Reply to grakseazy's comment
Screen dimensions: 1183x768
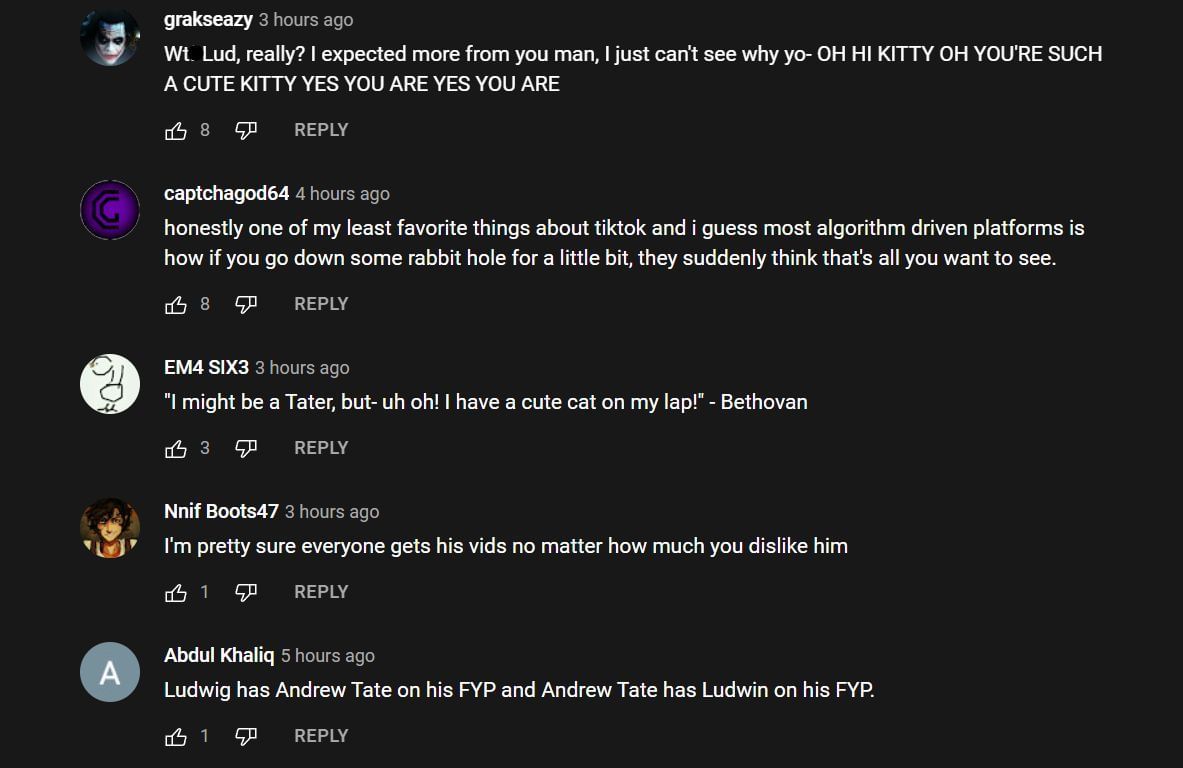pos(321,130)
